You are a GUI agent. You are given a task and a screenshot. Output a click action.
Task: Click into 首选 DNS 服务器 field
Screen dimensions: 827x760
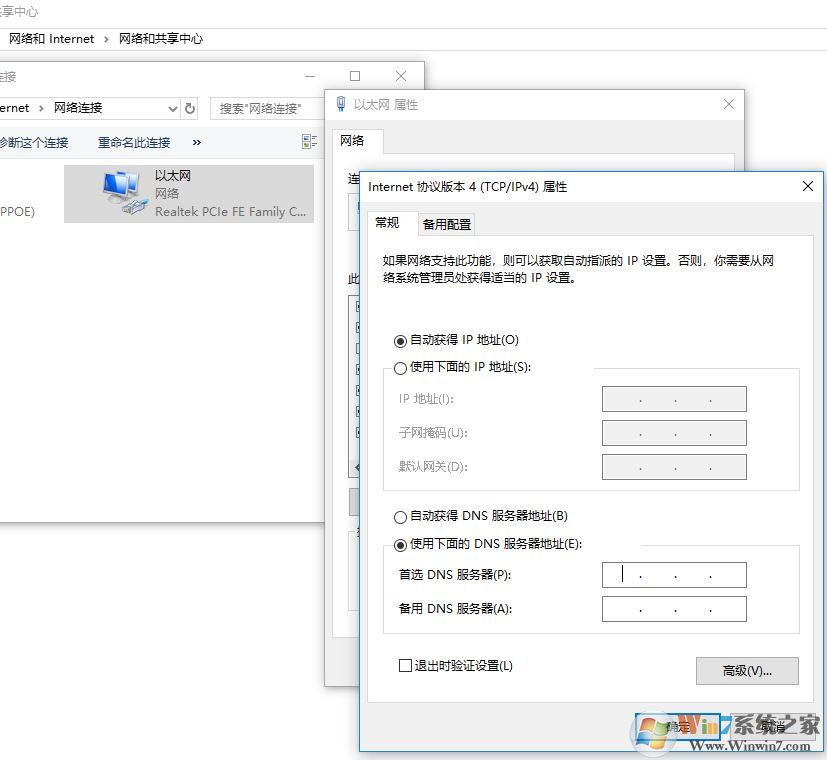tap(674, 575)
